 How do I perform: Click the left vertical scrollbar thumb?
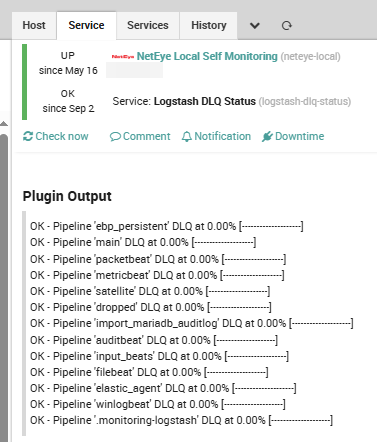pos(4,287)
